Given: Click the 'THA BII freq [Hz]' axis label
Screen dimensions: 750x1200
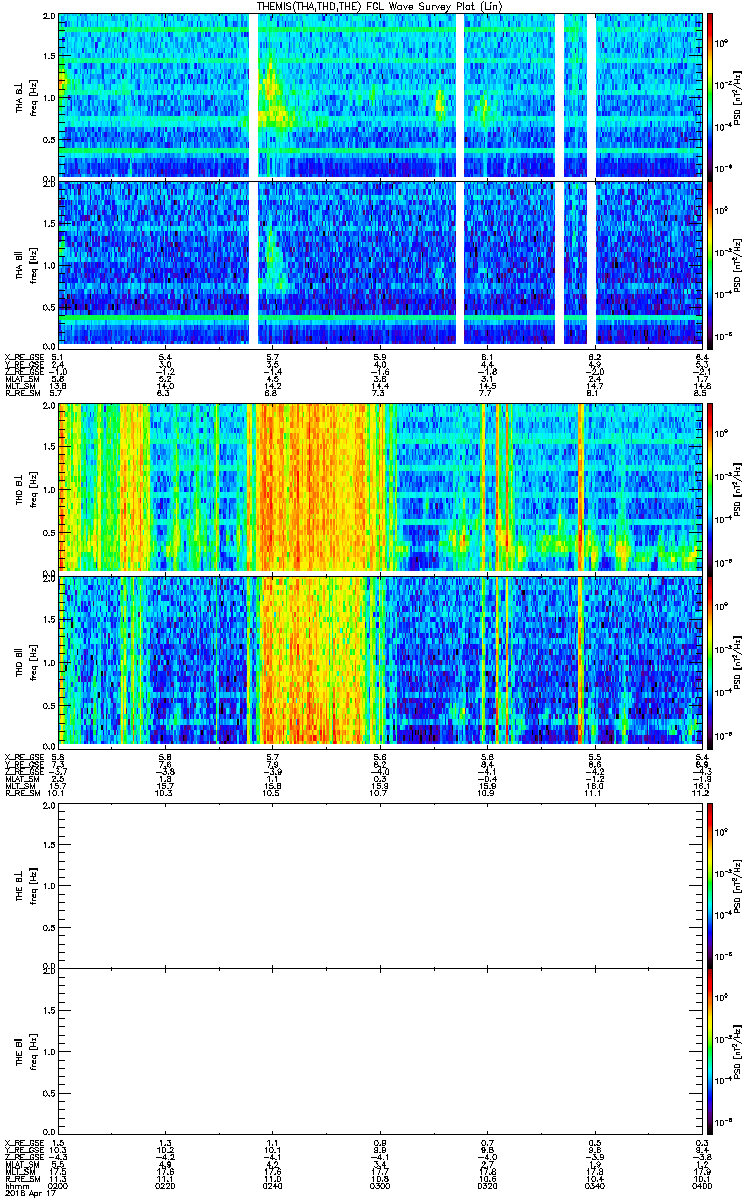Looking at the screenshot, I should 24,263.
